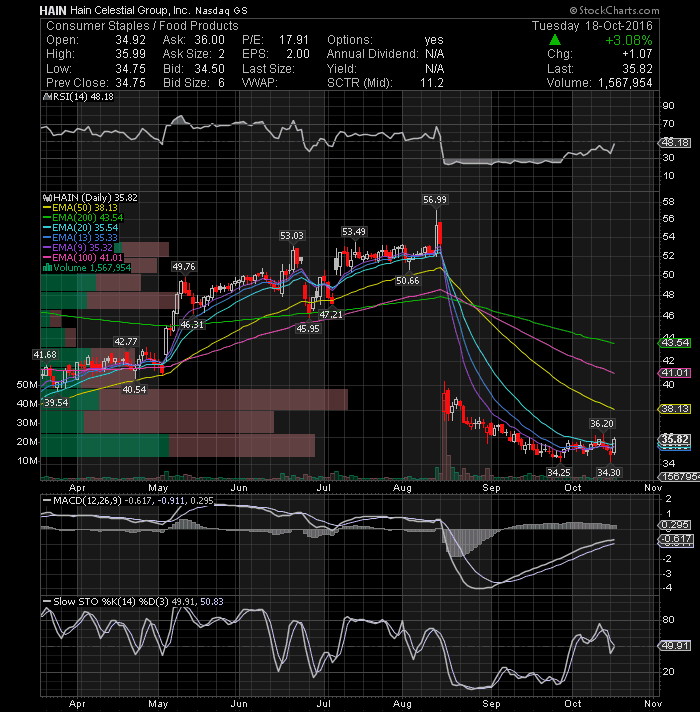Click the candlestick icon beside HAIN (Daily)
The image size is (700, 712).
pyautogui.click(x=47, y=198)
